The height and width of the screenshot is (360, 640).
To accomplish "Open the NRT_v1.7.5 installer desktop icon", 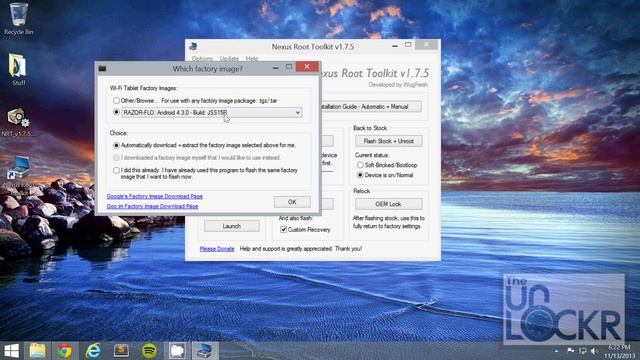I will click(18, 122).
